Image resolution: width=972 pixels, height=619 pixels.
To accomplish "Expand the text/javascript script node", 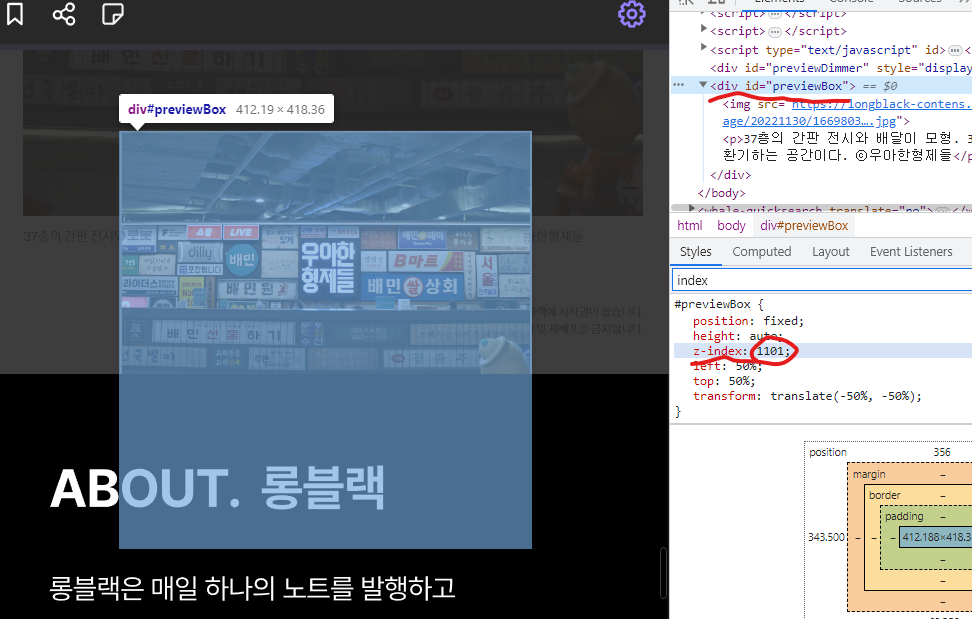I will [x=703, y=46].
